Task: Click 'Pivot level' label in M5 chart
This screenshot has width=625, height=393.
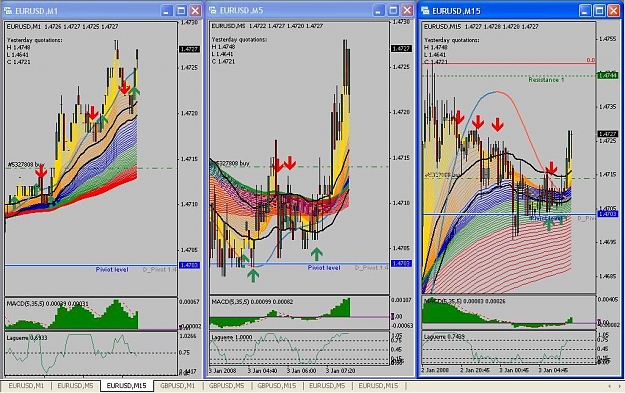Action: click(x=324, y=268)
